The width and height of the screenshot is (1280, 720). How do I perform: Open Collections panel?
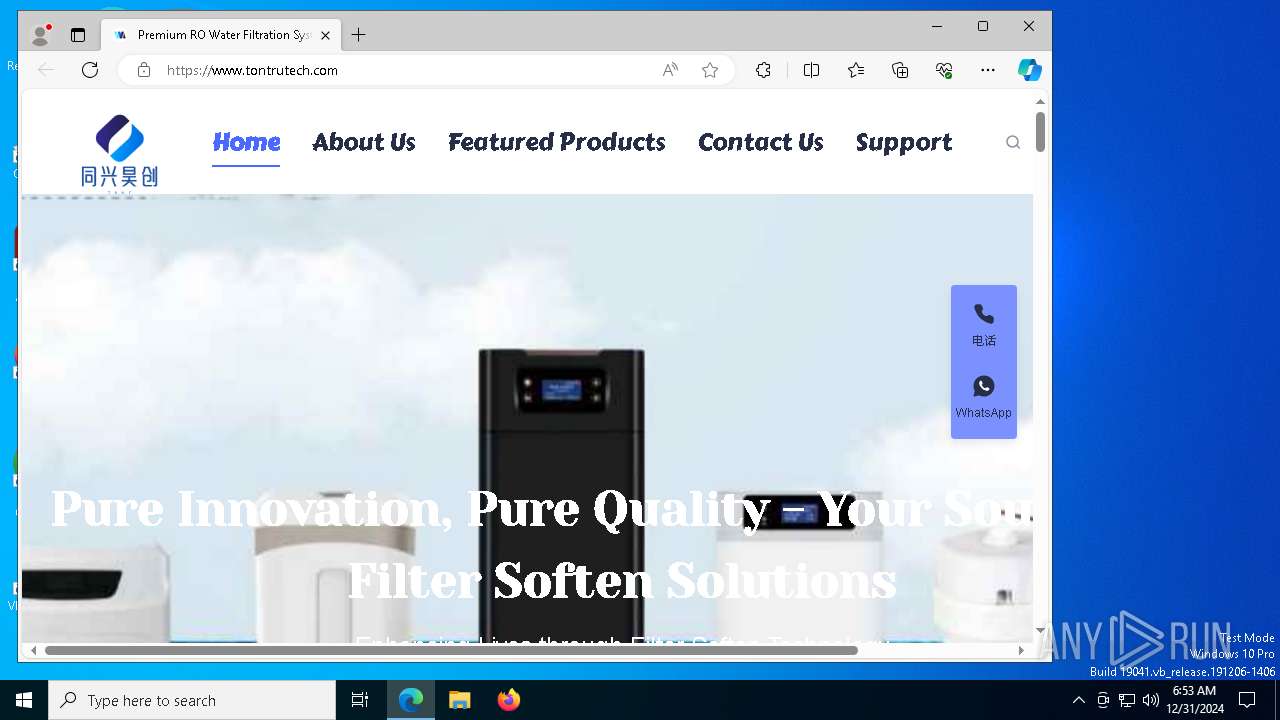tap(900, 70)
